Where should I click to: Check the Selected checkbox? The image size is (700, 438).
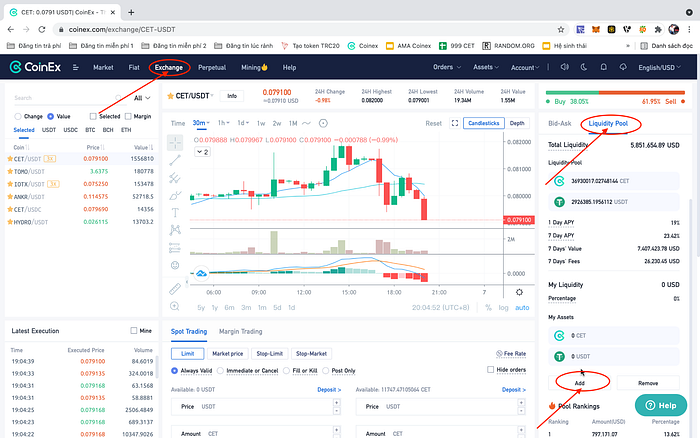93,117
